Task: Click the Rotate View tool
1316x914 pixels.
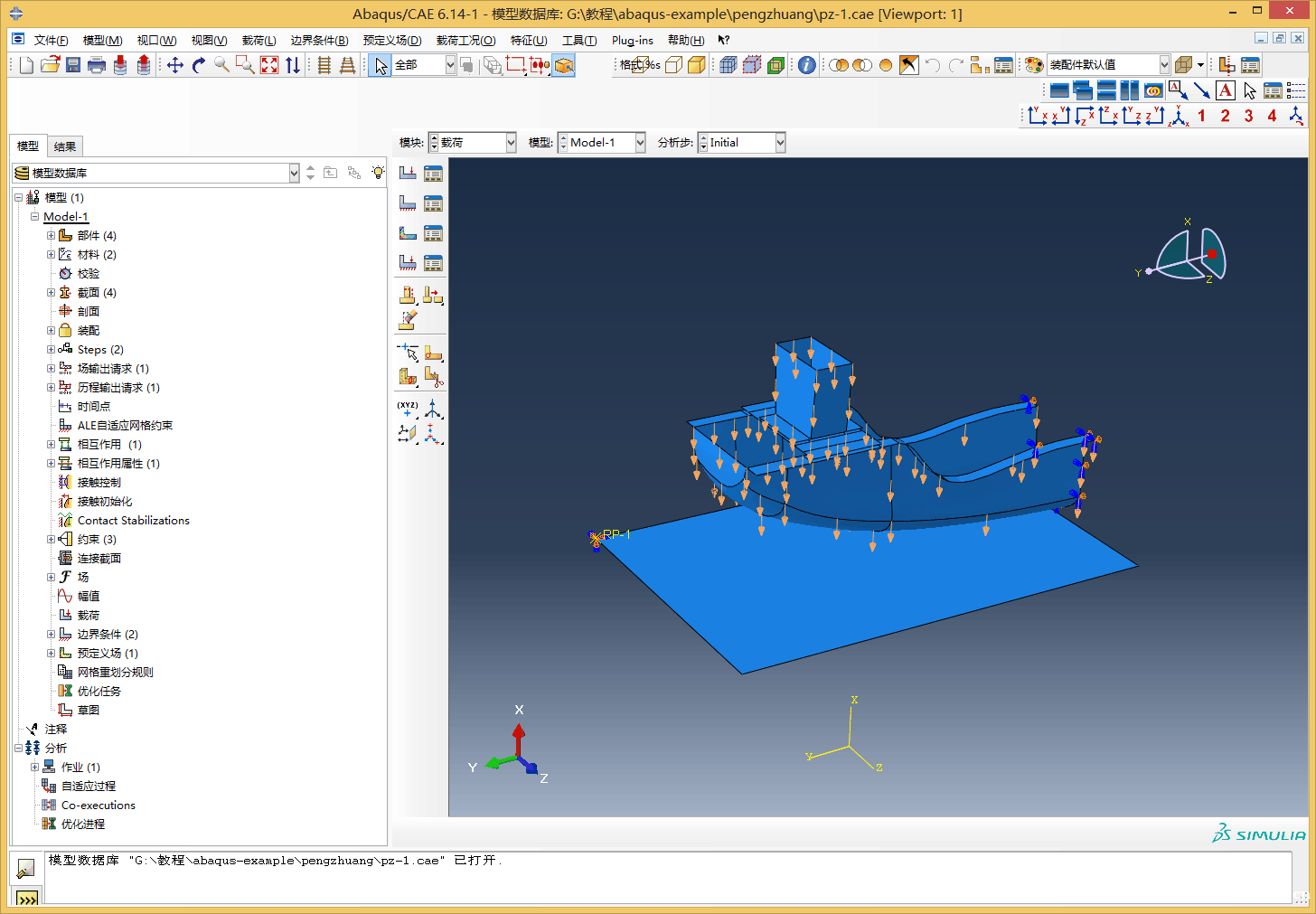Action: tap(199, 65)
